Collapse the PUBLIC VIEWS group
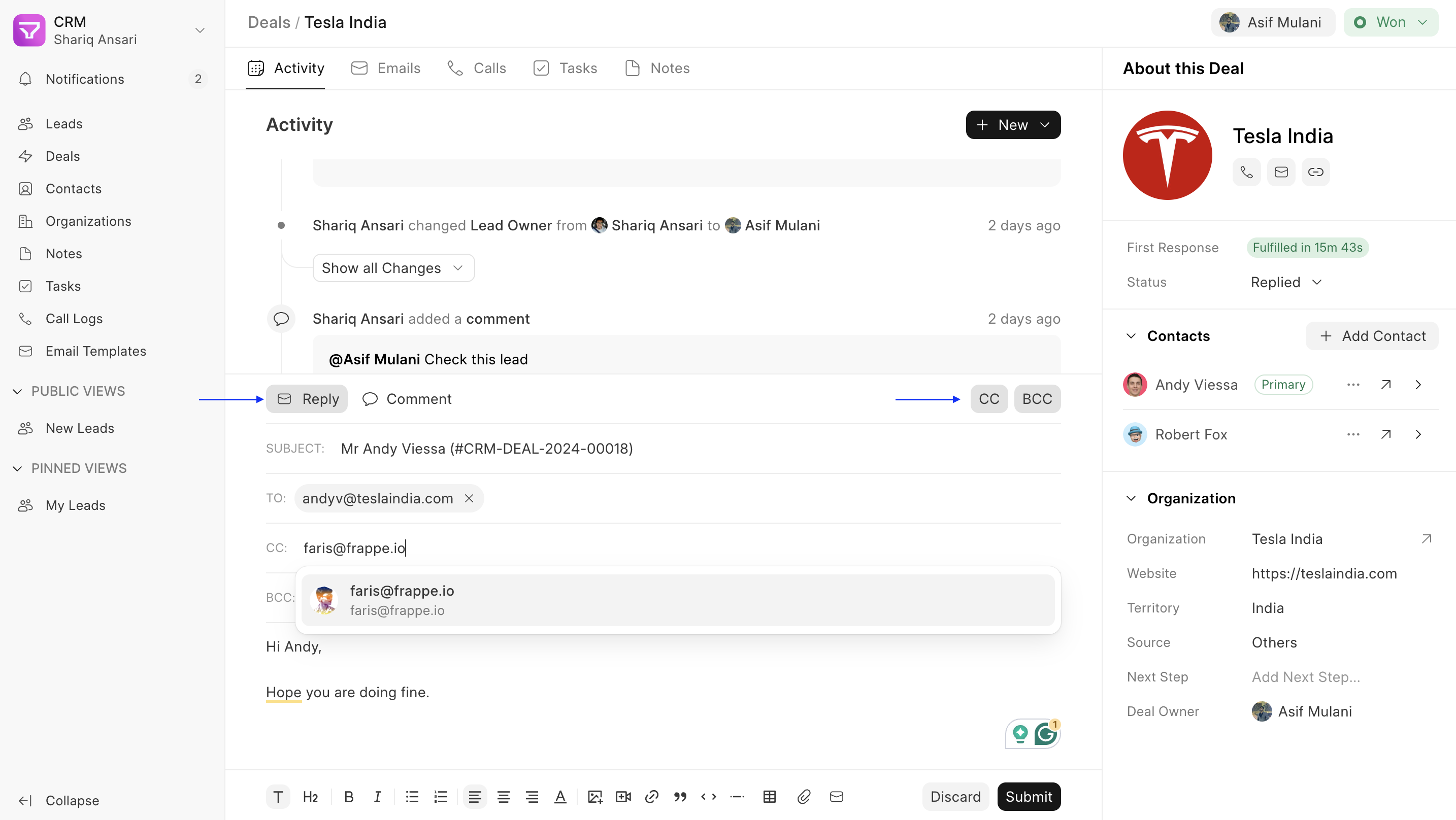The height and width of the screenshot is (820, 1456). click(x=18, y=391)
